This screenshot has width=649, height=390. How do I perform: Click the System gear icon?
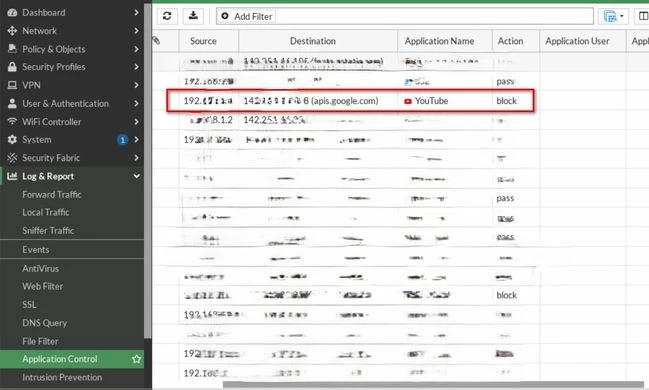12,140
